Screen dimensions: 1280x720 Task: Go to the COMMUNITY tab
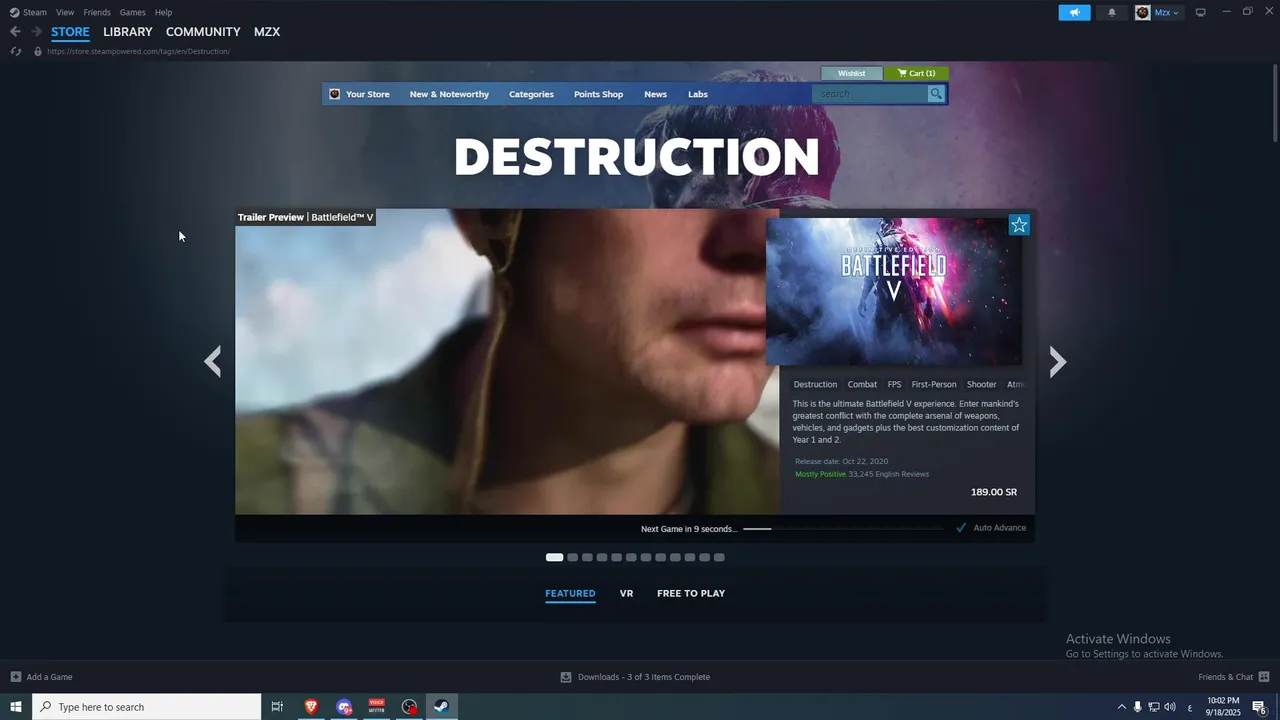(203, 32)
